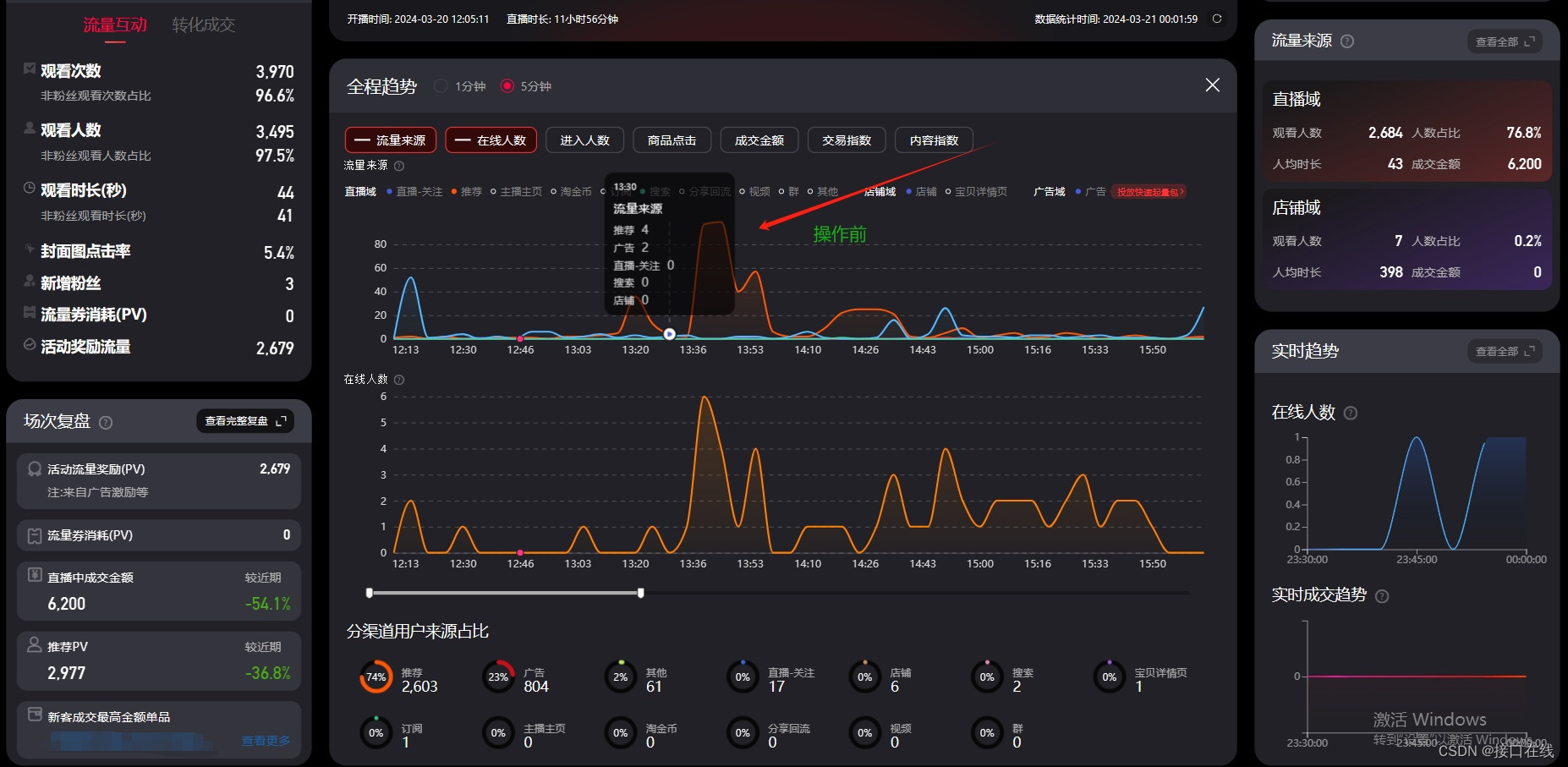Click the 直播中成交金额 card icon
1568x767 pixels.
coord(35,575)
